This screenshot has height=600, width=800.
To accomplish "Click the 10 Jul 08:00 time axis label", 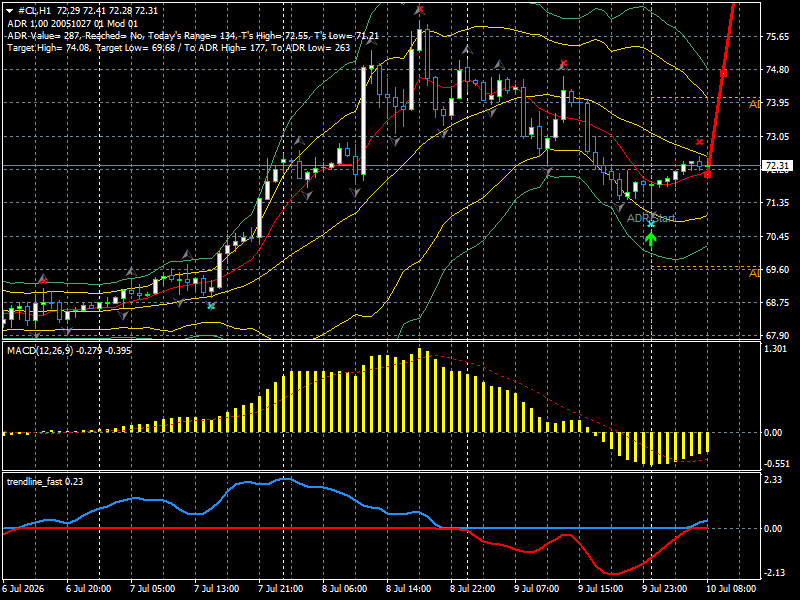I will (731, 589).
